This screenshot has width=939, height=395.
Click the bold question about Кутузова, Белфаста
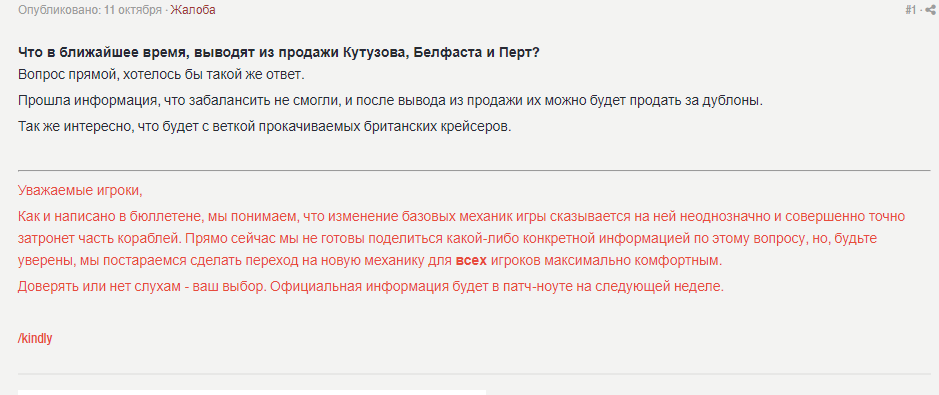(x=279, y=53)
